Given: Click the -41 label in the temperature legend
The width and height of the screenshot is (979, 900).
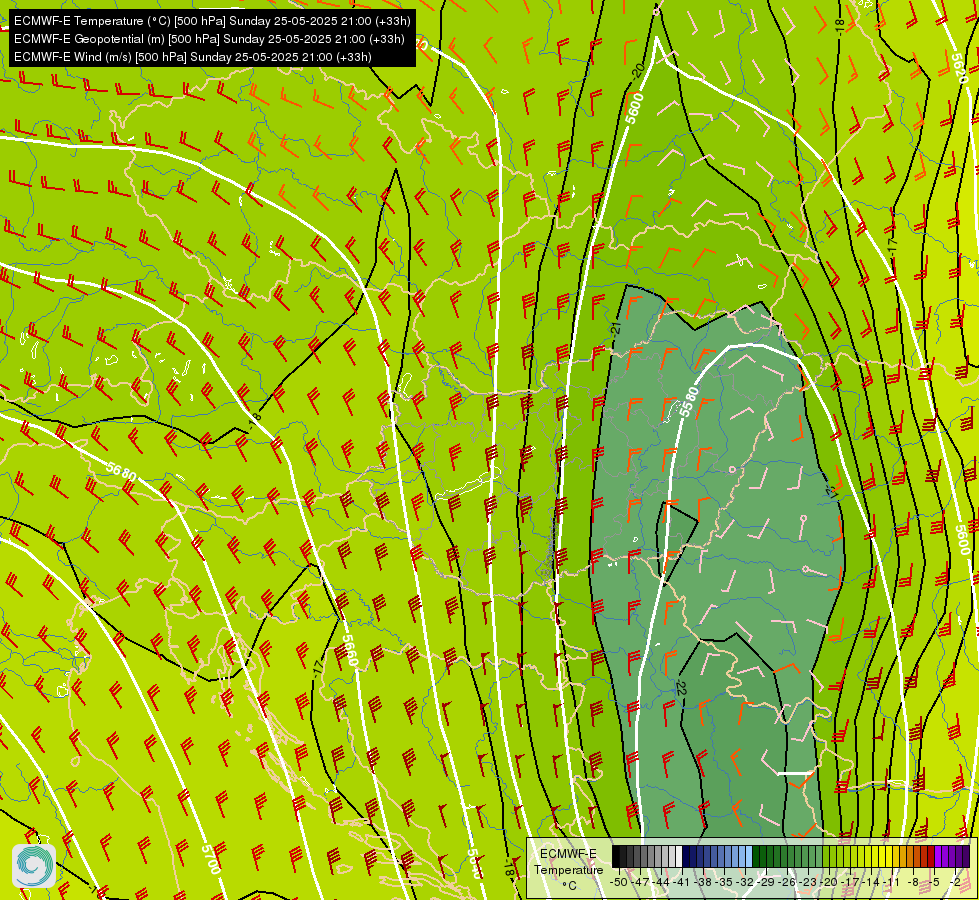Looking at the screenshot, I should tap(682, 882).
